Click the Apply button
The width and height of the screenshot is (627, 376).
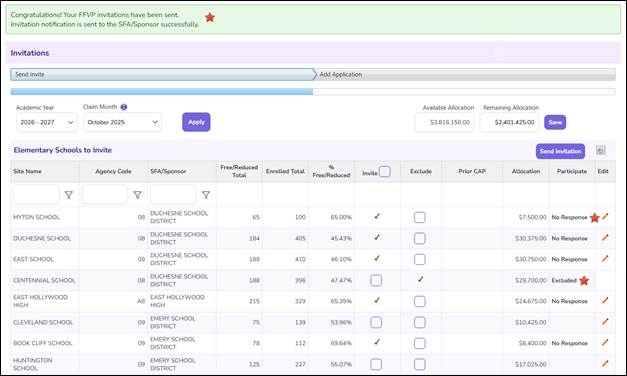coord(196,122)
